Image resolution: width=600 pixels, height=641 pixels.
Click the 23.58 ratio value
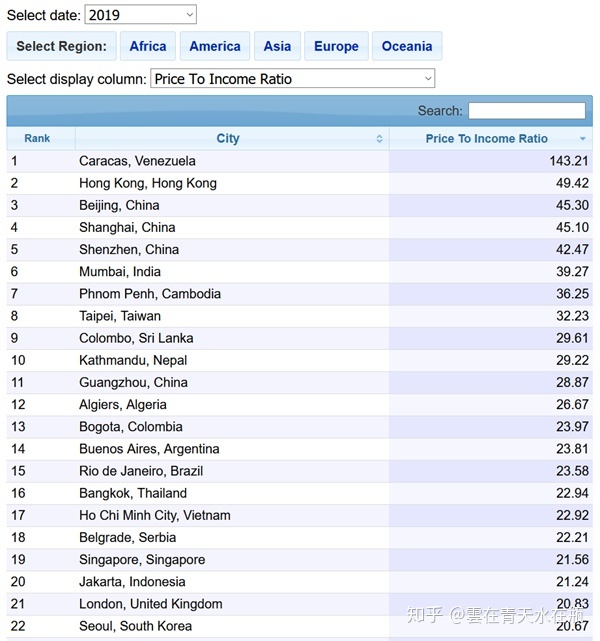(x=572, y=471)
